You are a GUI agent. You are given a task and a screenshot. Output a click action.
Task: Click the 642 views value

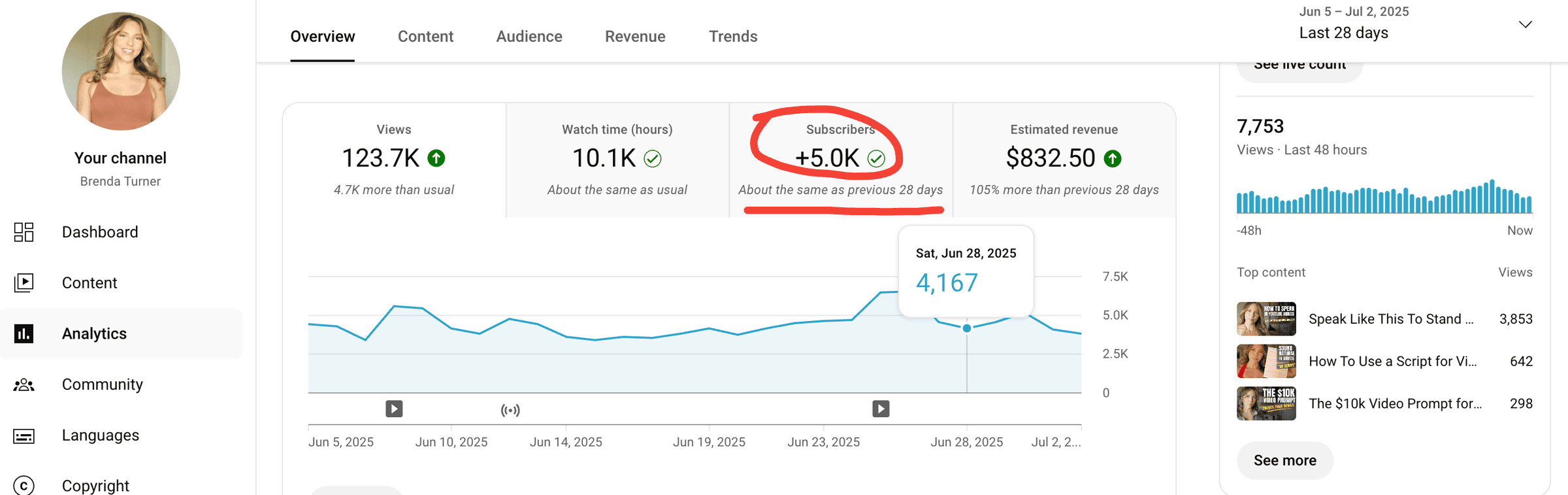click(x=1521, y=362)
